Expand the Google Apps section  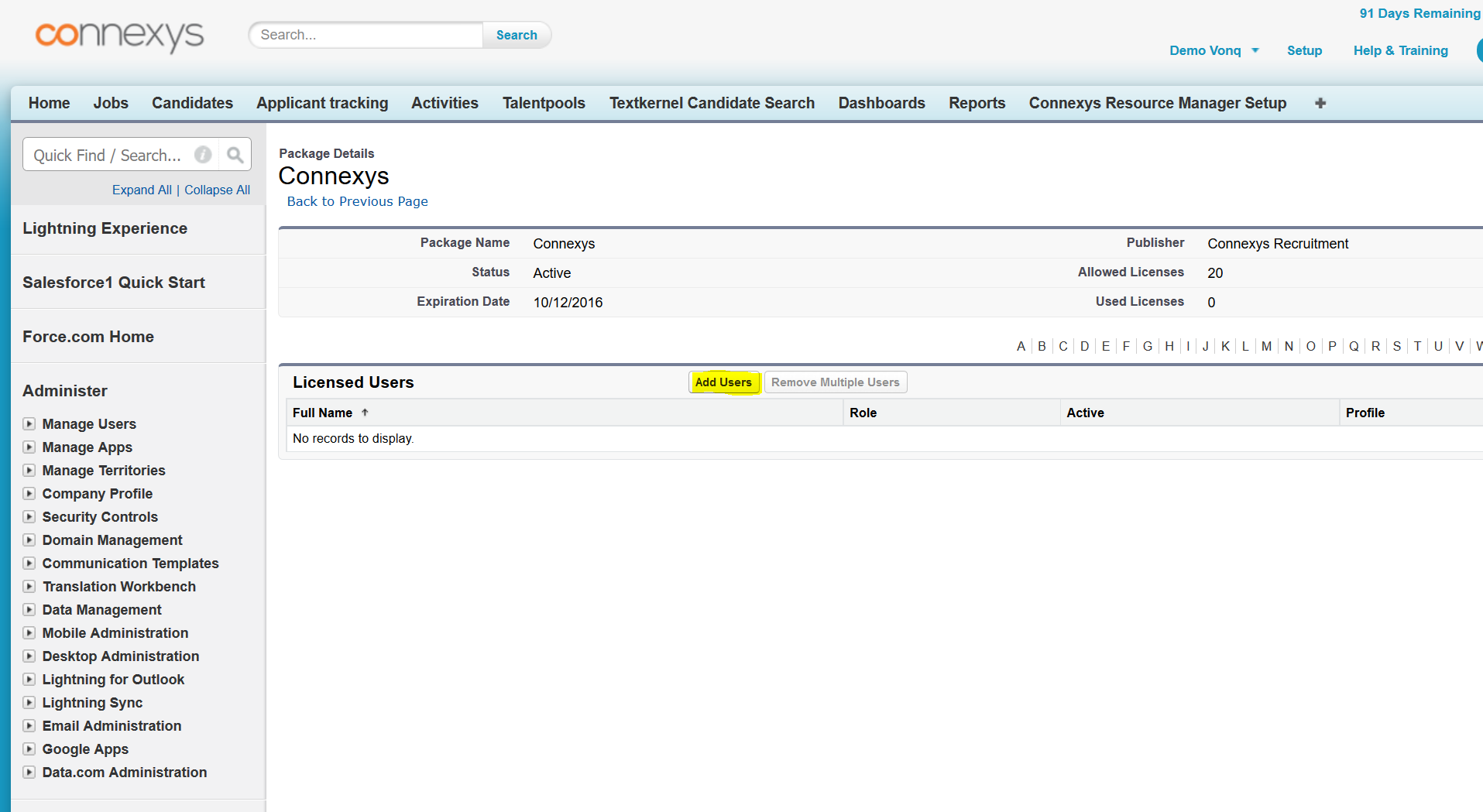29,749
